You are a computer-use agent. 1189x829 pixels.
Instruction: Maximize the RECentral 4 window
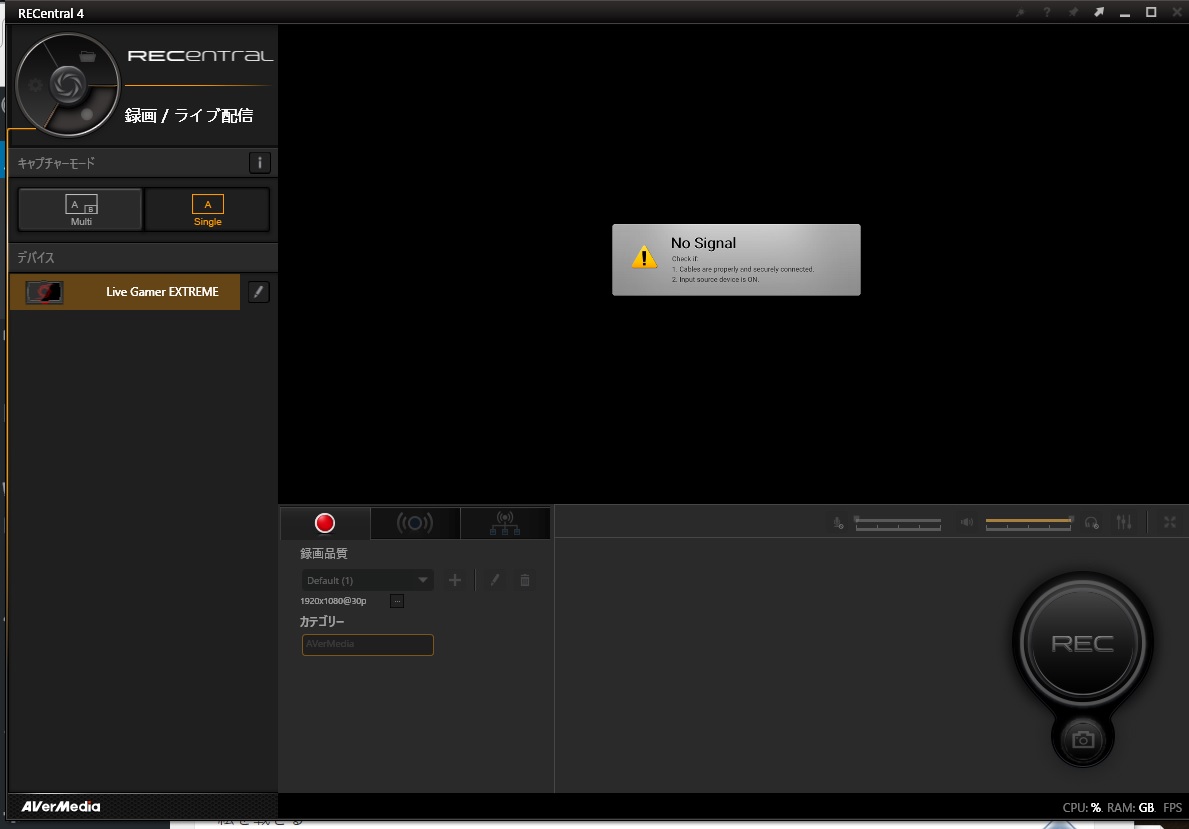click(x=1151, y=12)
